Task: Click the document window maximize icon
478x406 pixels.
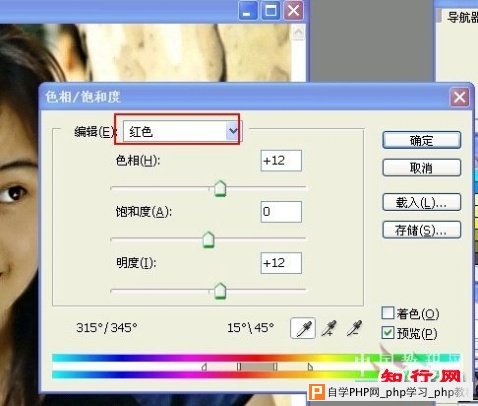Action: [270, 11]
